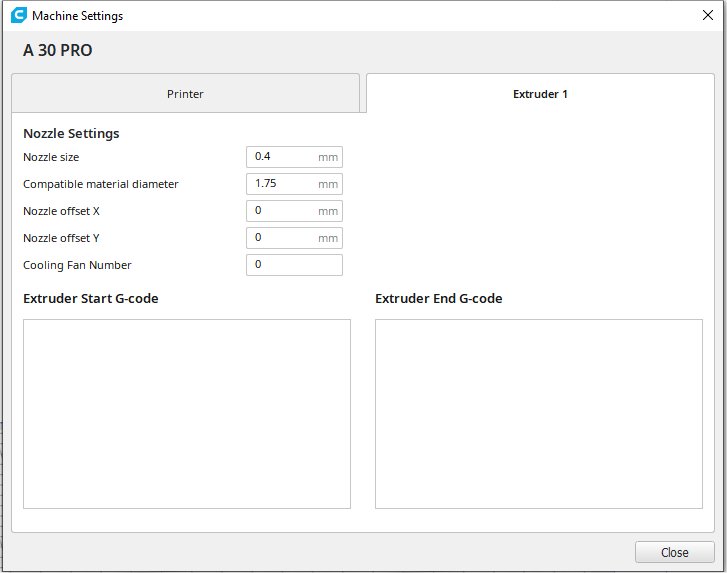Click the 'Cooling Fan Number' label
The height and width of the screenshot is (573, 727).
click(77, 265)
